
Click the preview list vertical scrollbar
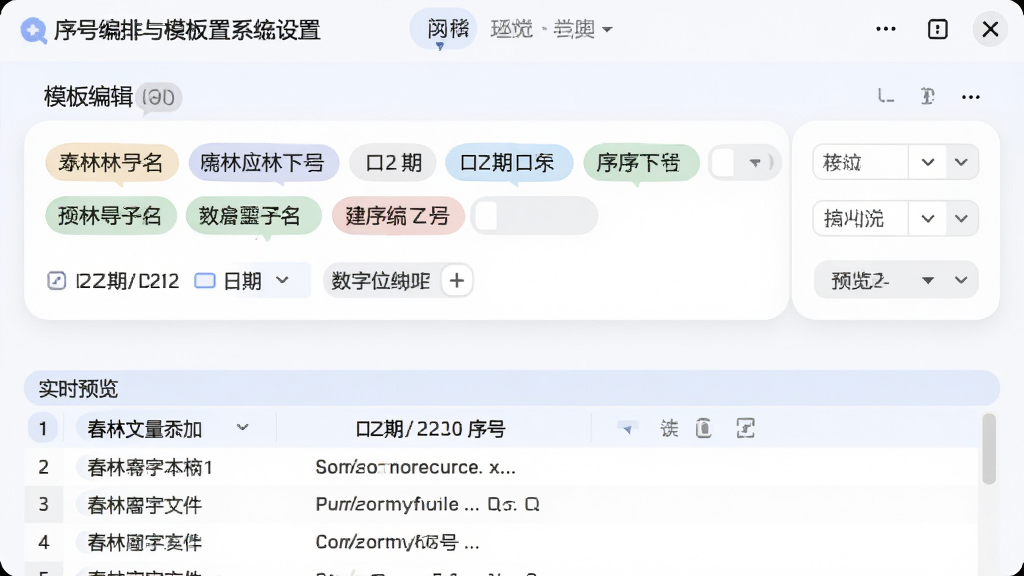[989, 449]
